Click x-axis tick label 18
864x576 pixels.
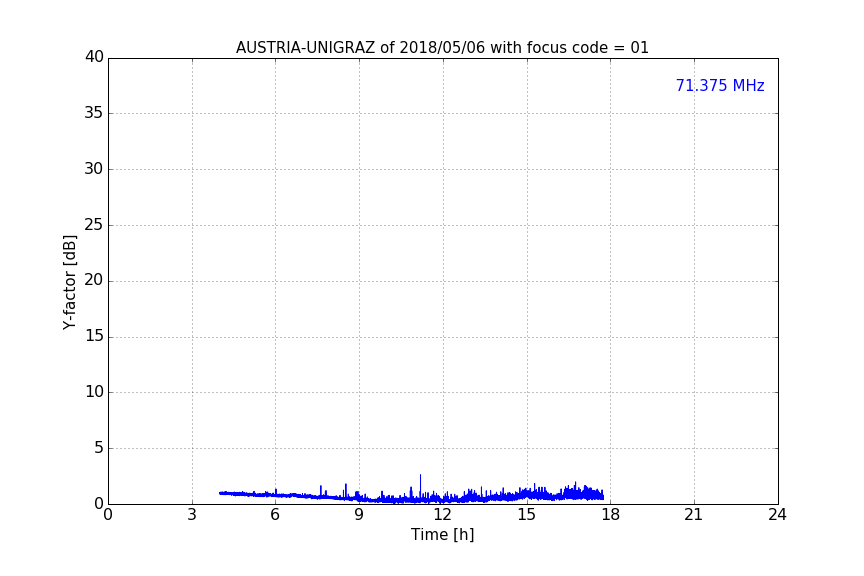(611, 515)
